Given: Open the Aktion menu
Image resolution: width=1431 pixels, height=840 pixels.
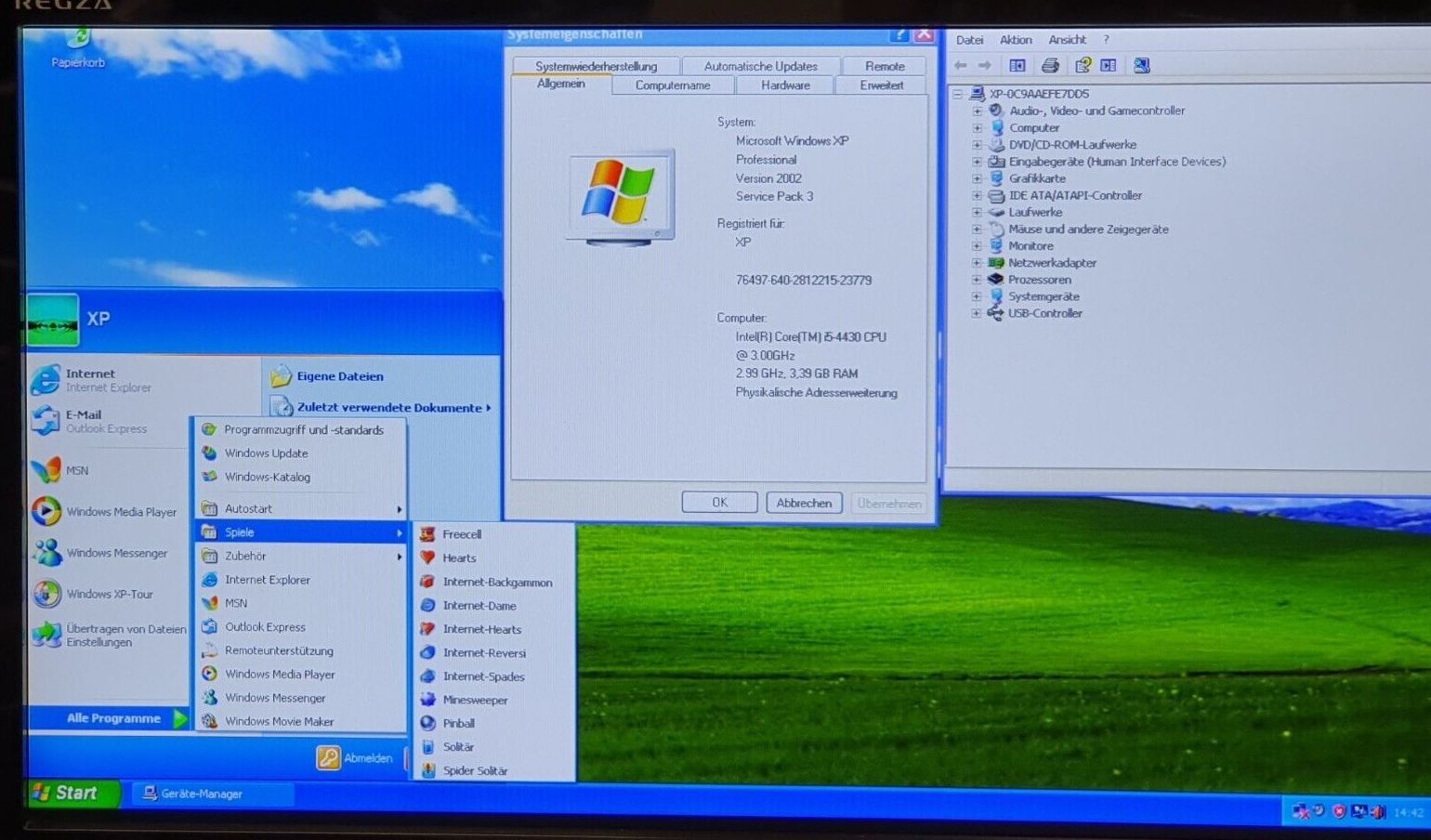Looking at the screenshot, I should (1015, 40).
